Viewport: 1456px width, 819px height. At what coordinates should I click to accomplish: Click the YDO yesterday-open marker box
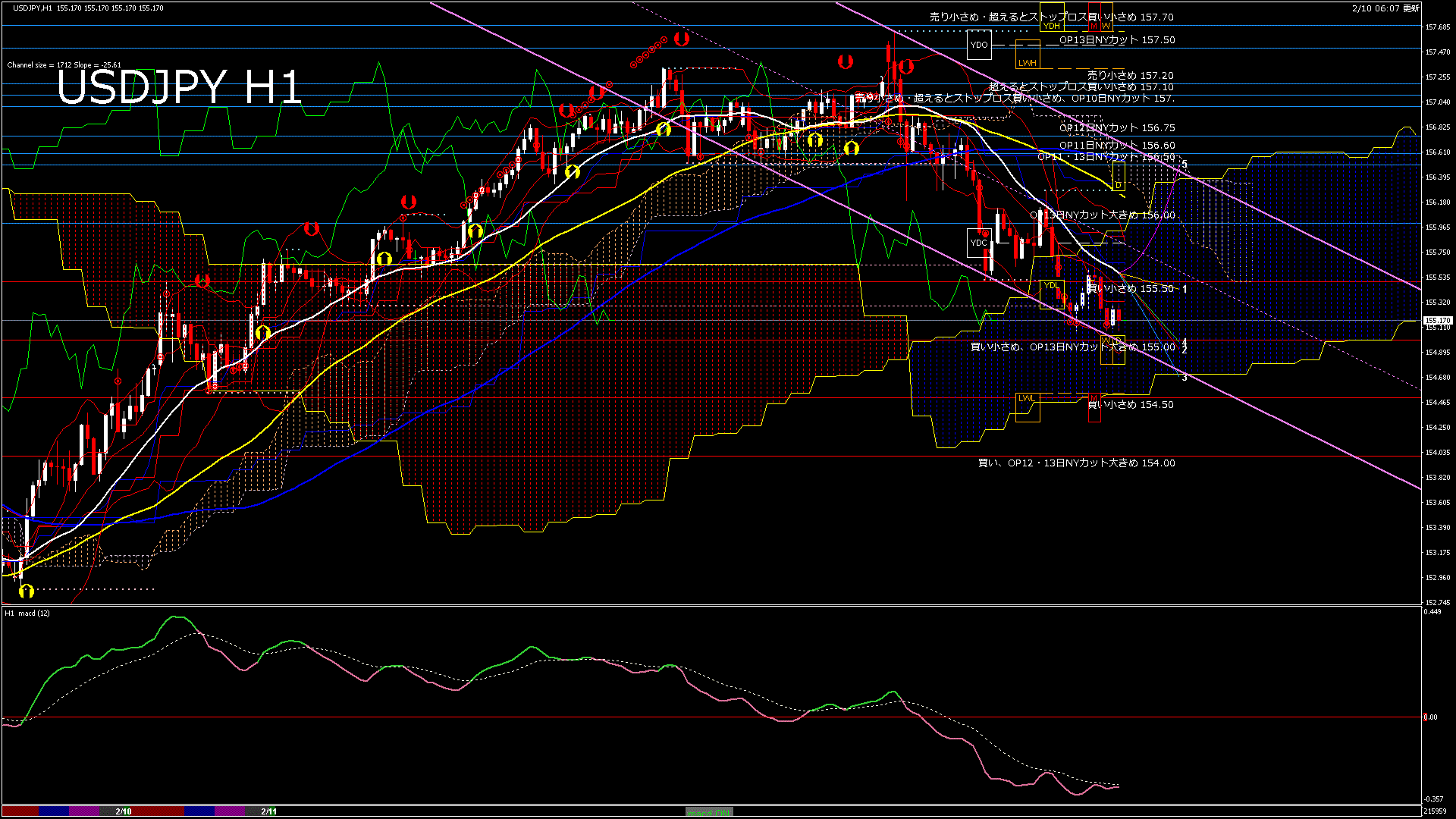pos(979,45)
